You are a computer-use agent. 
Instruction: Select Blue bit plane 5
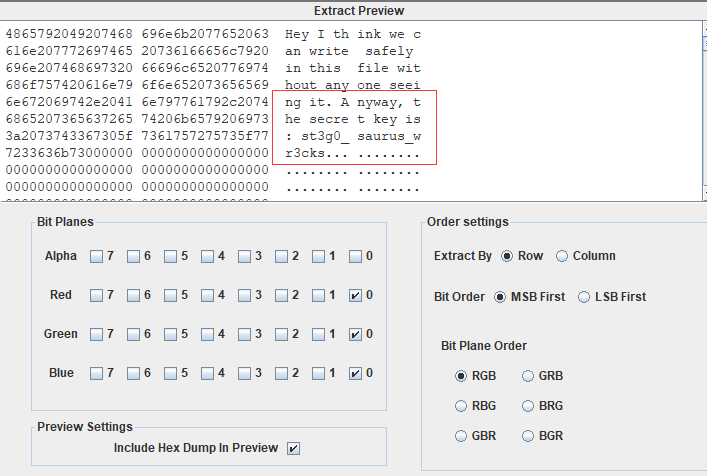pos(170,373)
